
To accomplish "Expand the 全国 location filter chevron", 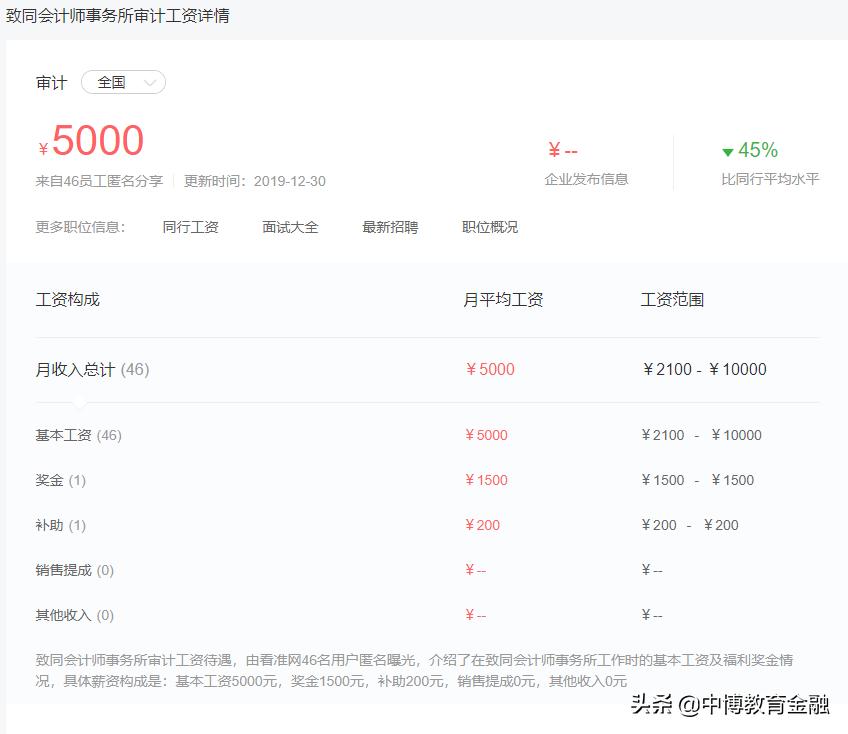I will click(x=150, y=82).
